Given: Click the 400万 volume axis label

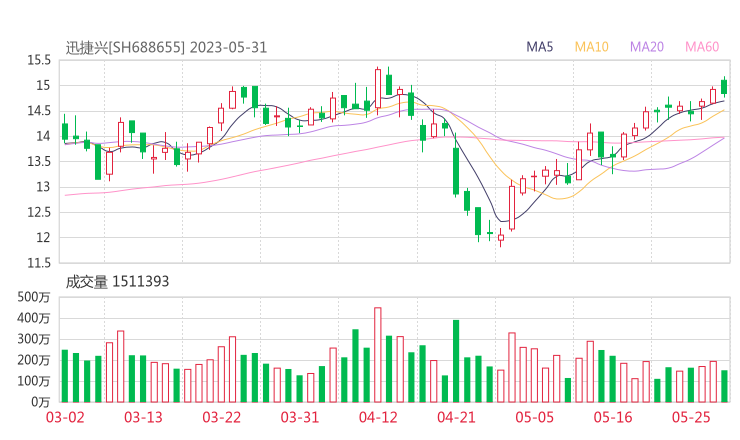Looking at the screenshot, I should pyautogui.click(x=34, y=318).
